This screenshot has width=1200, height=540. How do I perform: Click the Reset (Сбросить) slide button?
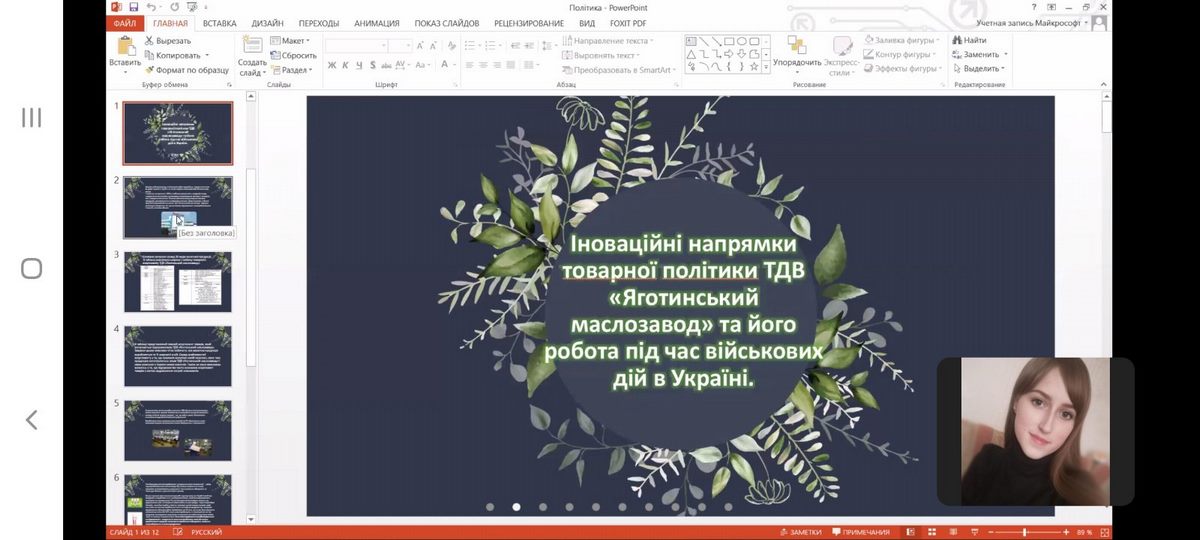(293, 55)
